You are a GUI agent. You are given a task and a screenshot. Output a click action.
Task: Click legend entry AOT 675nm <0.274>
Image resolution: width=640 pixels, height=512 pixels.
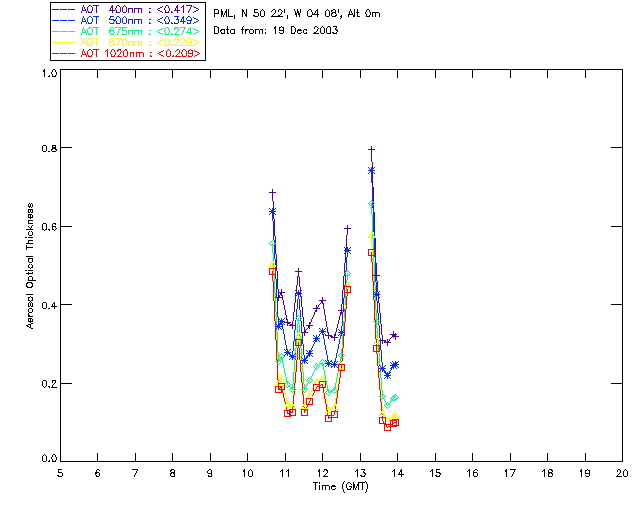click(x=140, y=31)
